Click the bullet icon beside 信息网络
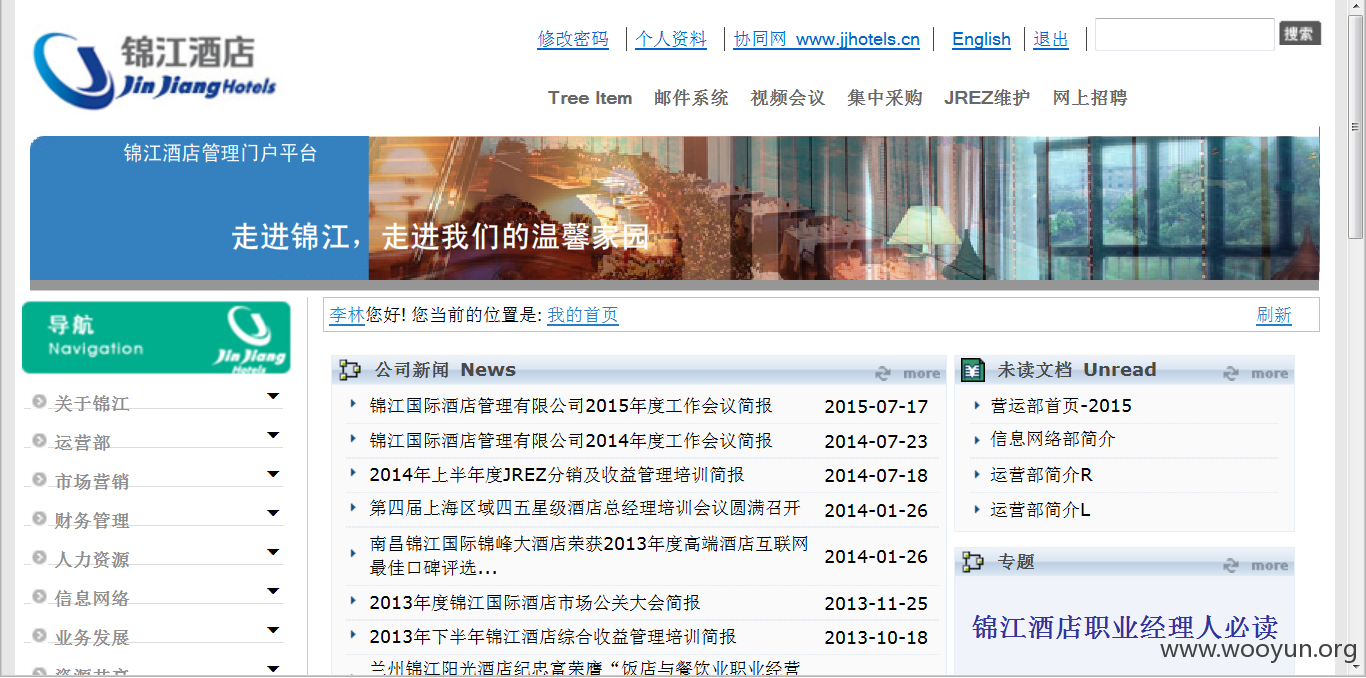The width and height of the screenshot is (1366, 678). (x=39, y=596)
